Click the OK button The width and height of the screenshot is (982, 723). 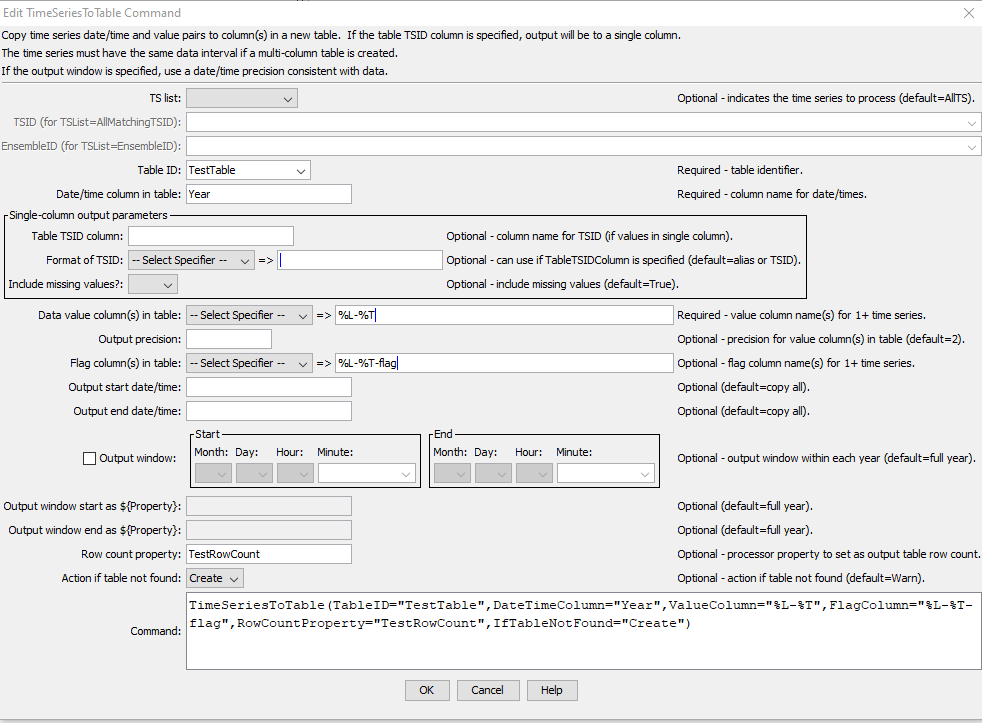coord(426,690)
